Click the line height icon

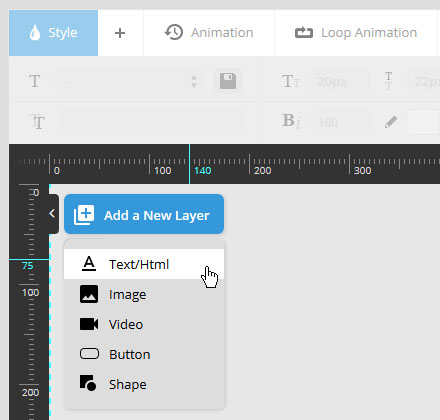388,81
